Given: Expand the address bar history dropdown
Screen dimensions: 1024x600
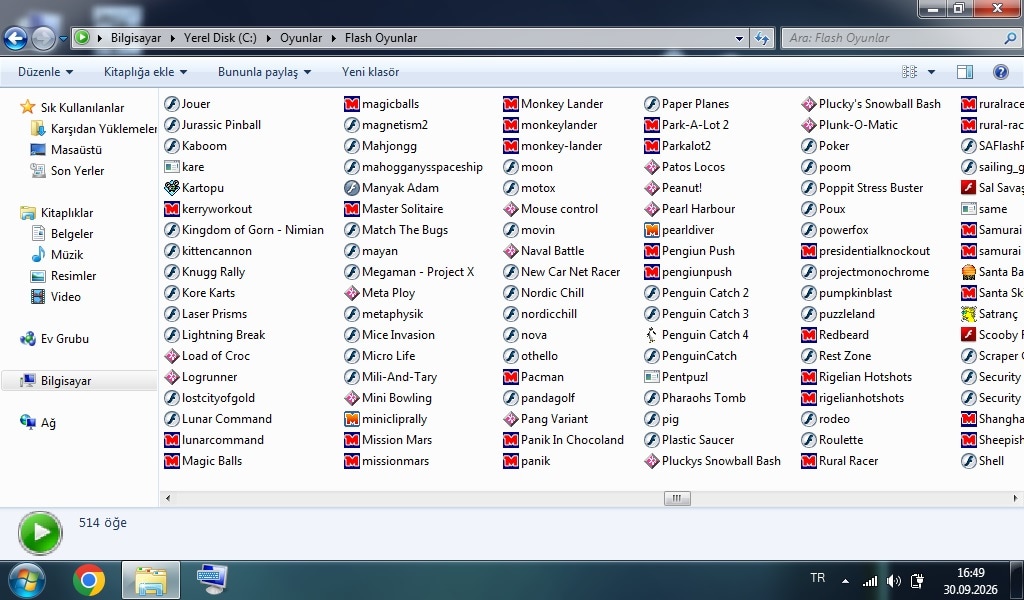Looking at the screenshot, I should [x=739, y=38].
